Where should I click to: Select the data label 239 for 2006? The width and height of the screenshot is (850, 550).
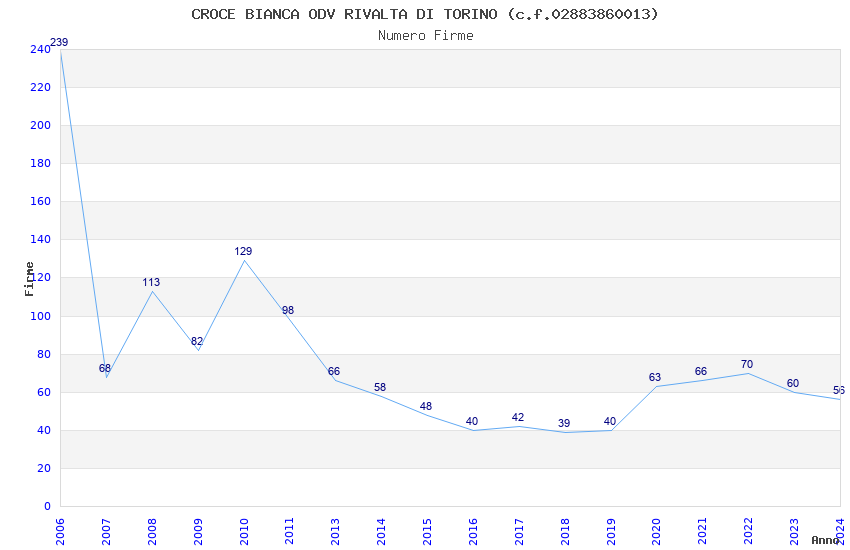[59, 42]
